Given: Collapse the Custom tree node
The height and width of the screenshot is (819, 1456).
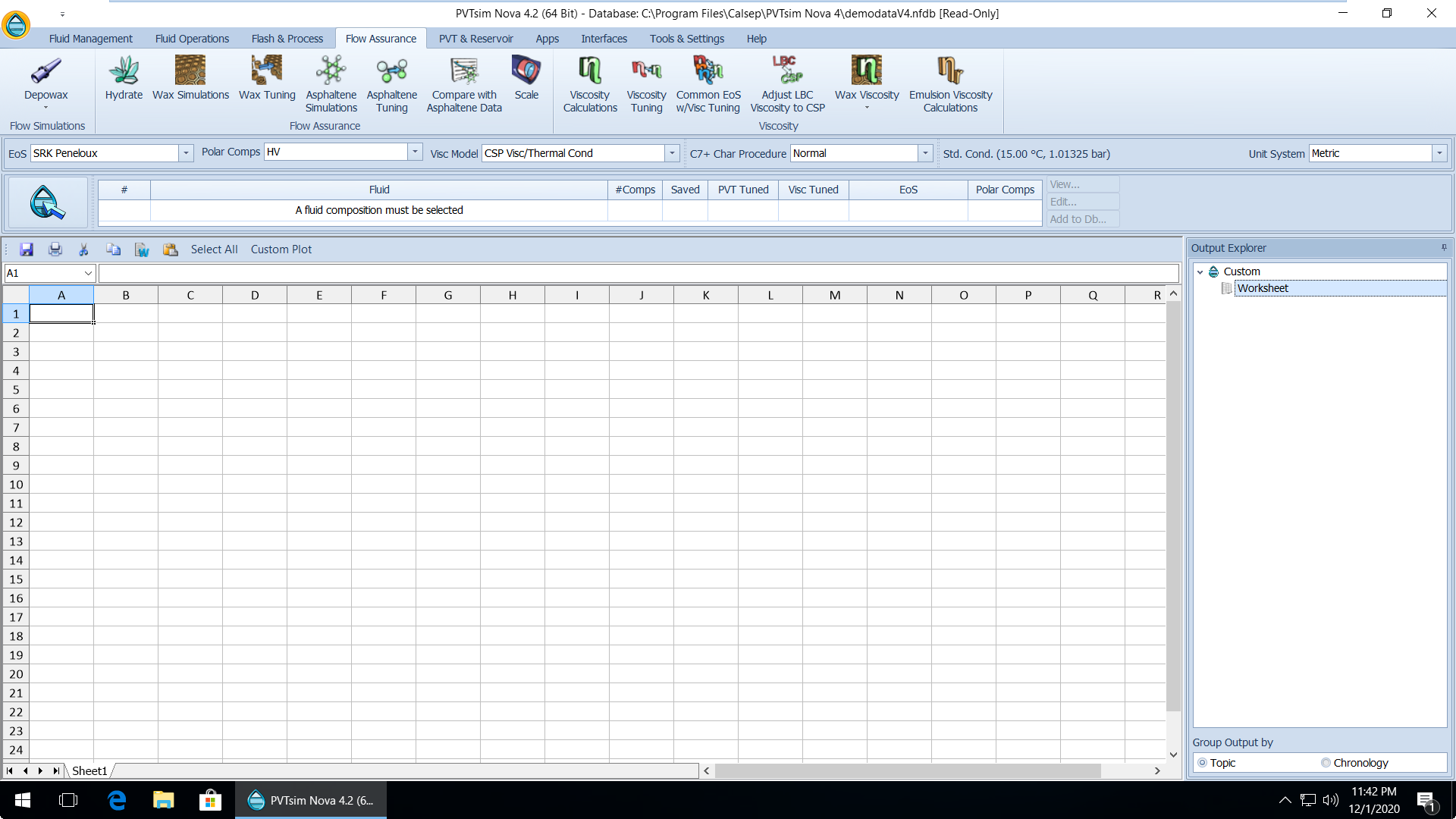Looking at the screenshot, I should click(x=1200, y=271).
